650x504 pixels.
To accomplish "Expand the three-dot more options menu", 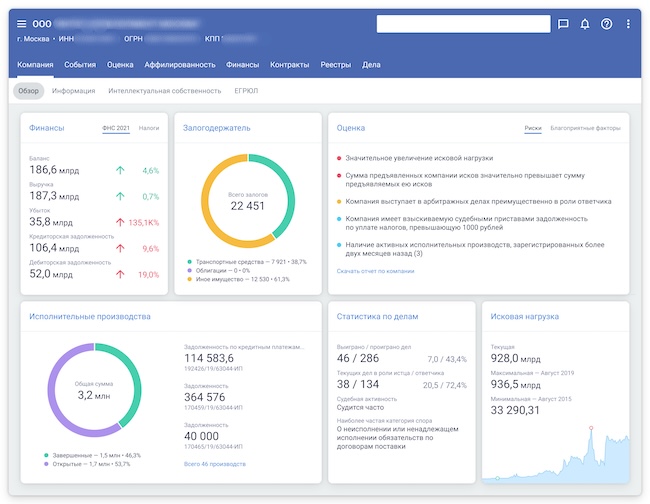I will coord(628,24).
